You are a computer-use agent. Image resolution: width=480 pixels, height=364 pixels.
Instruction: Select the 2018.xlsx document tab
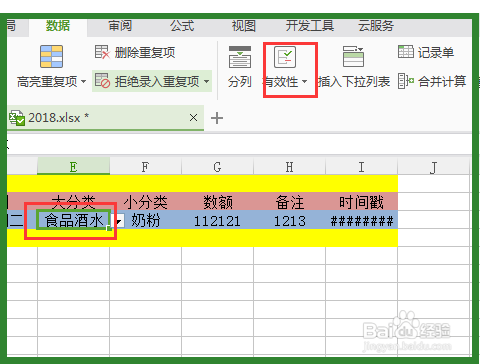(x=105, y=118)
